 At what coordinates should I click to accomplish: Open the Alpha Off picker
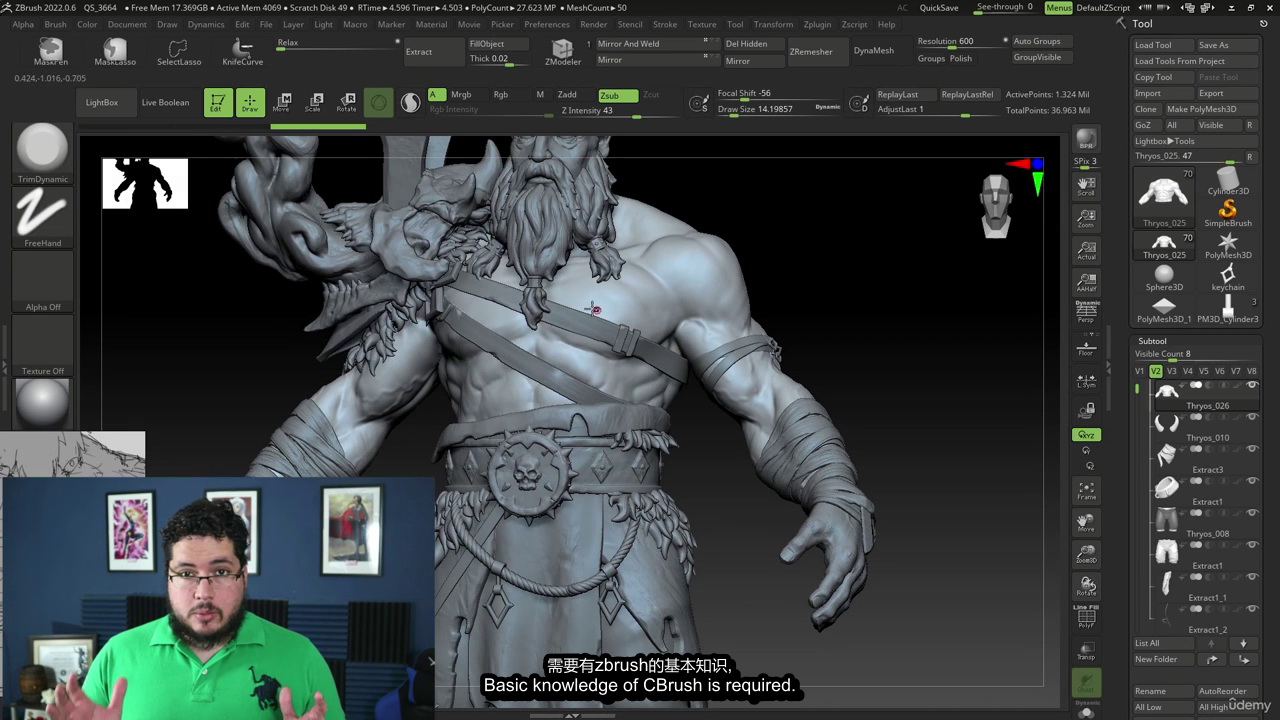click(x=42, y=282)
